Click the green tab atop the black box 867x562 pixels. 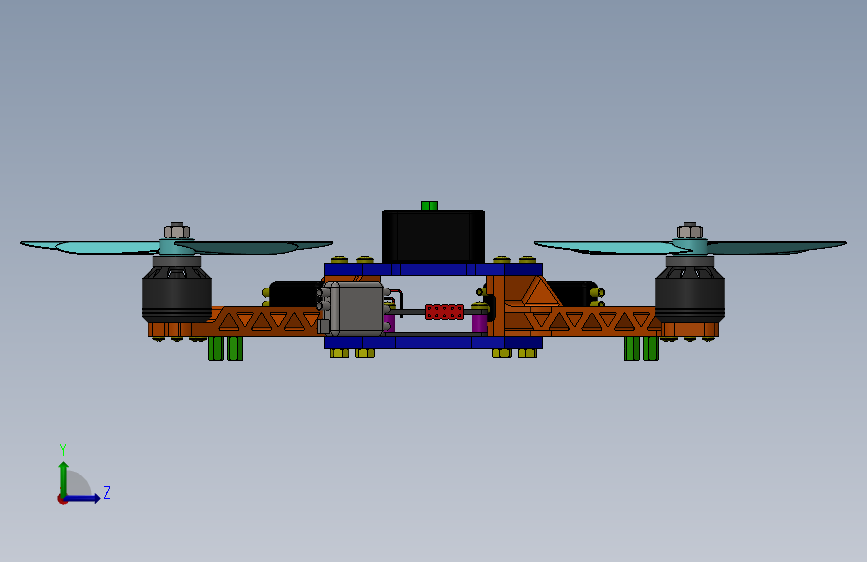click(x=429, y=206)
